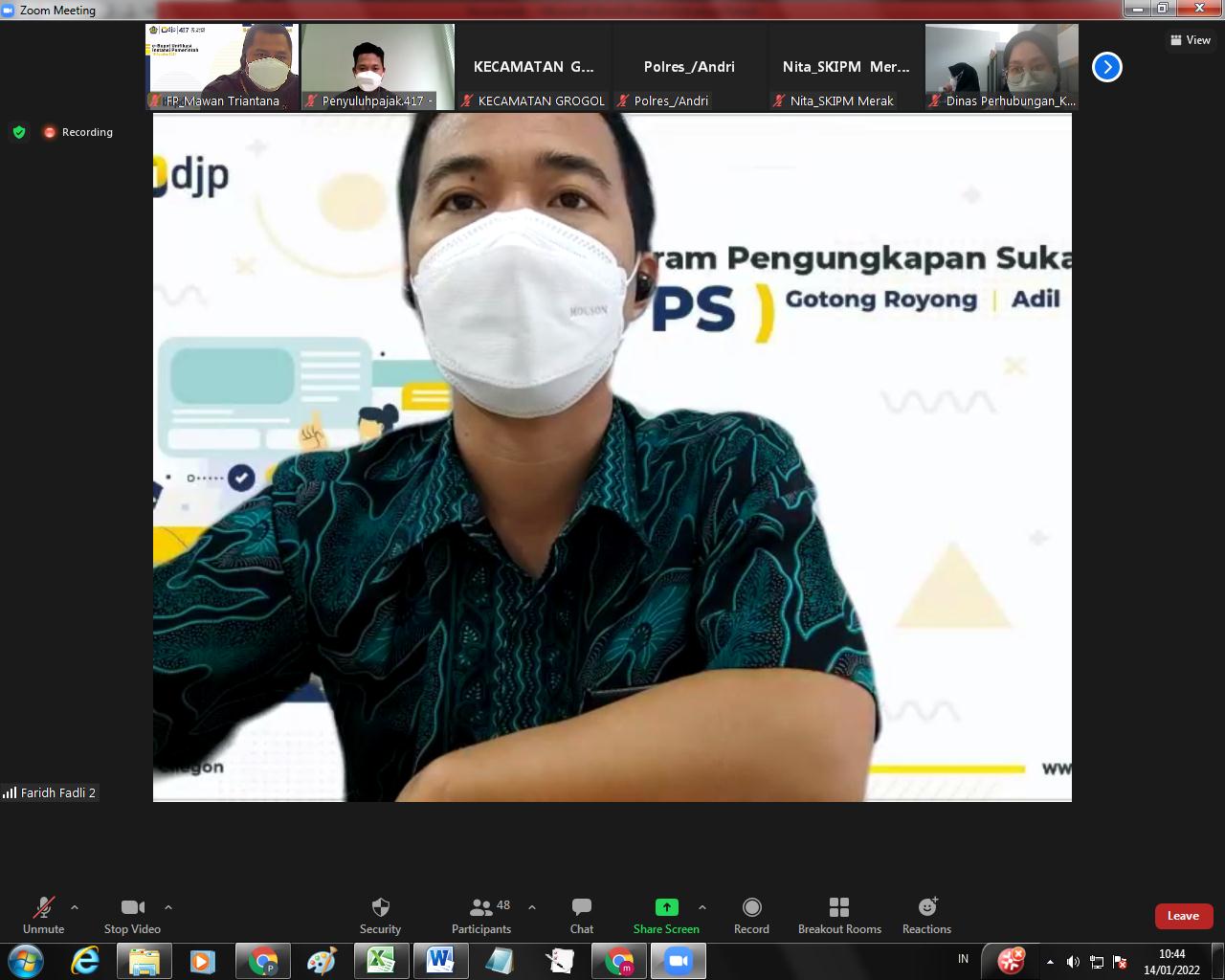Click the green encryption shield icon
This screenshot has width=1225, height=980.
19,132
